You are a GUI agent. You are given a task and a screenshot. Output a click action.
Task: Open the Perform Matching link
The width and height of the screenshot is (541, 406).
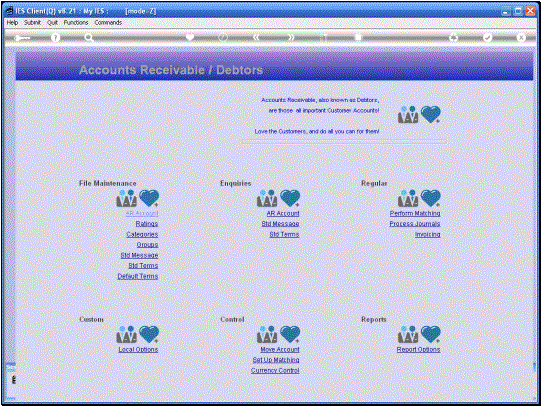415,214
